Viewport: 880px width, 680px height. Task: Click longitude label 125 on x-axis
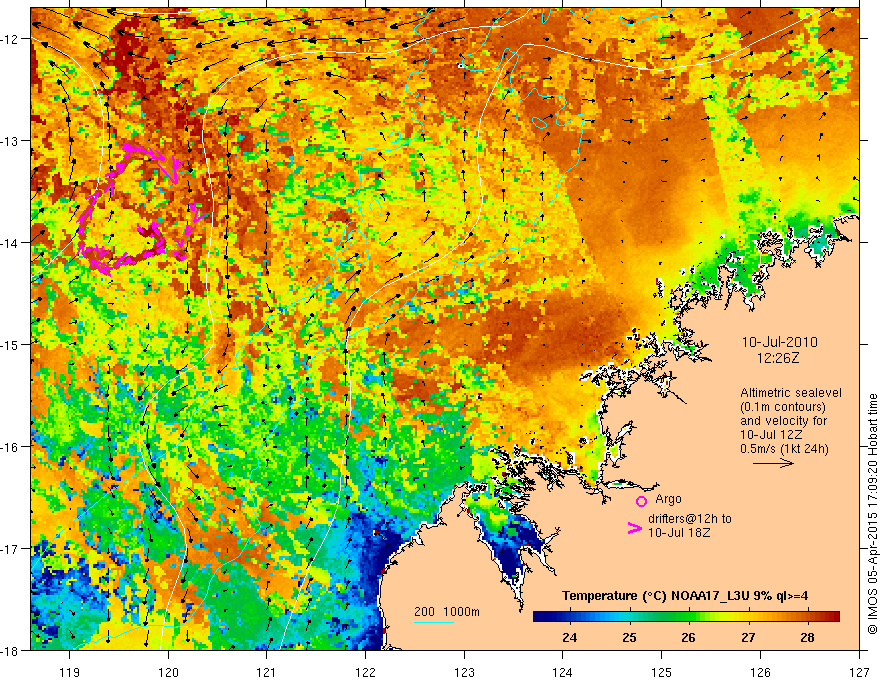tap(662, 672)
